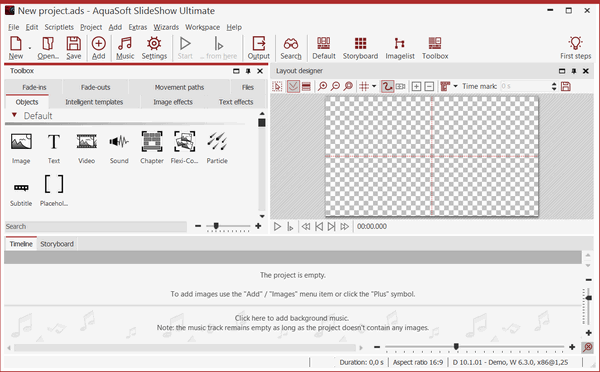Screen dimensions: 600x372
Task: Open First steps lightbulb help
Action: (576, 48)
